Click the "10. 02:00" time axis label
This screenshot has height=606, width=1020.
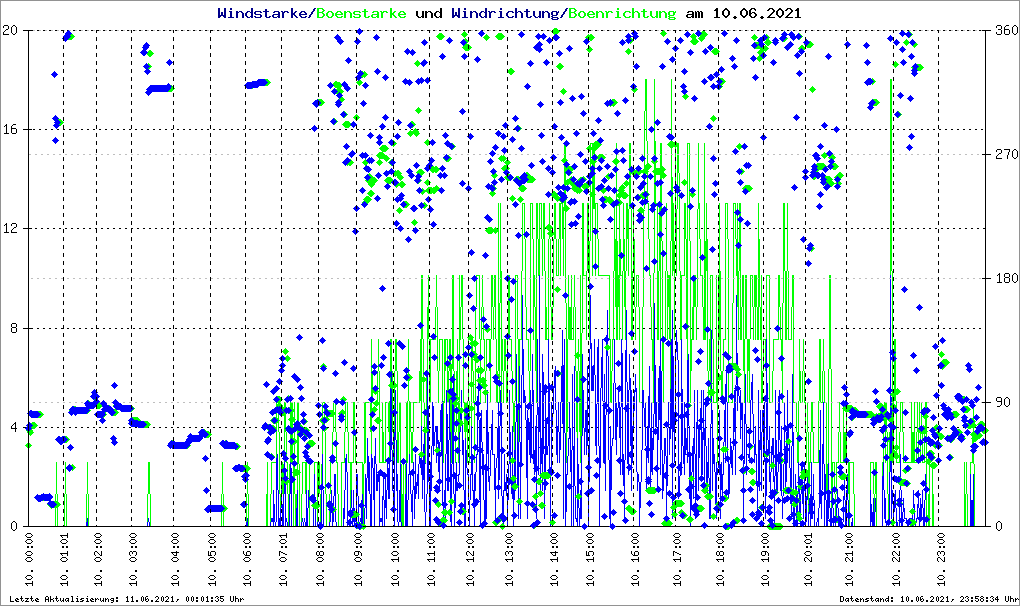98,560
